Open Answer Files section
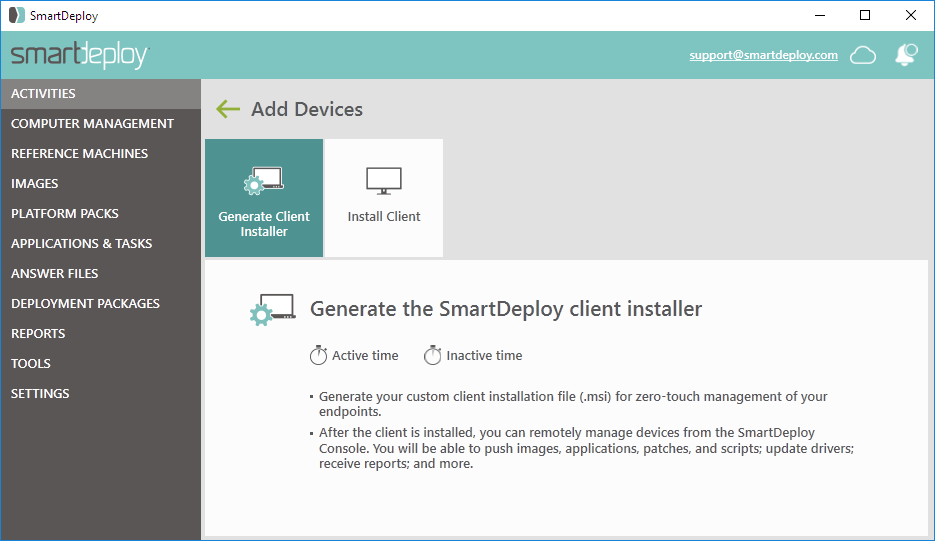The width and height of the screenshot is (935, 541). coord(101,273)
